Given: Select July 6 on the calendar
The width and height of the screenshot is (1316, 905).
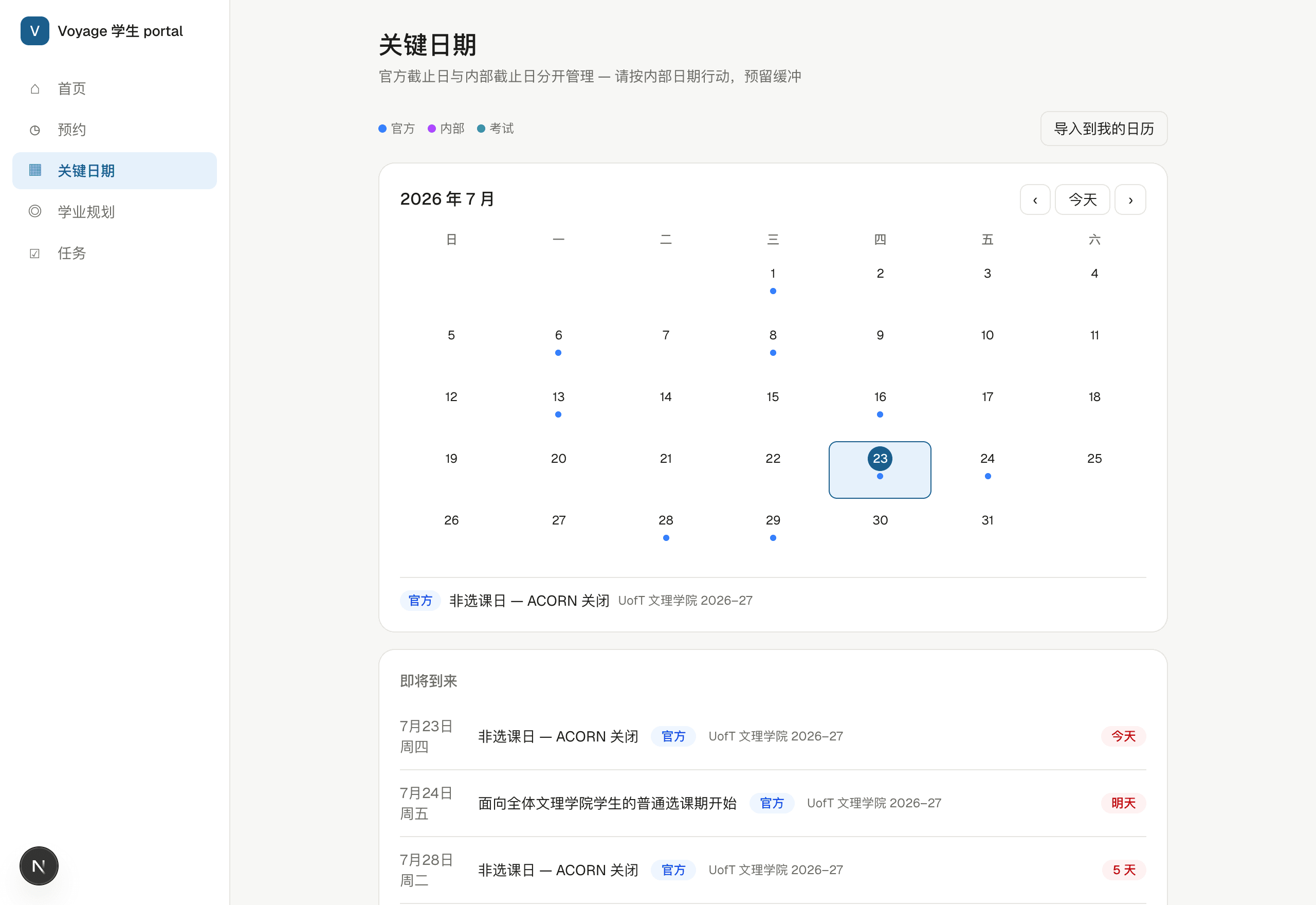Looking at the screenshot, I should click(558, 347).
